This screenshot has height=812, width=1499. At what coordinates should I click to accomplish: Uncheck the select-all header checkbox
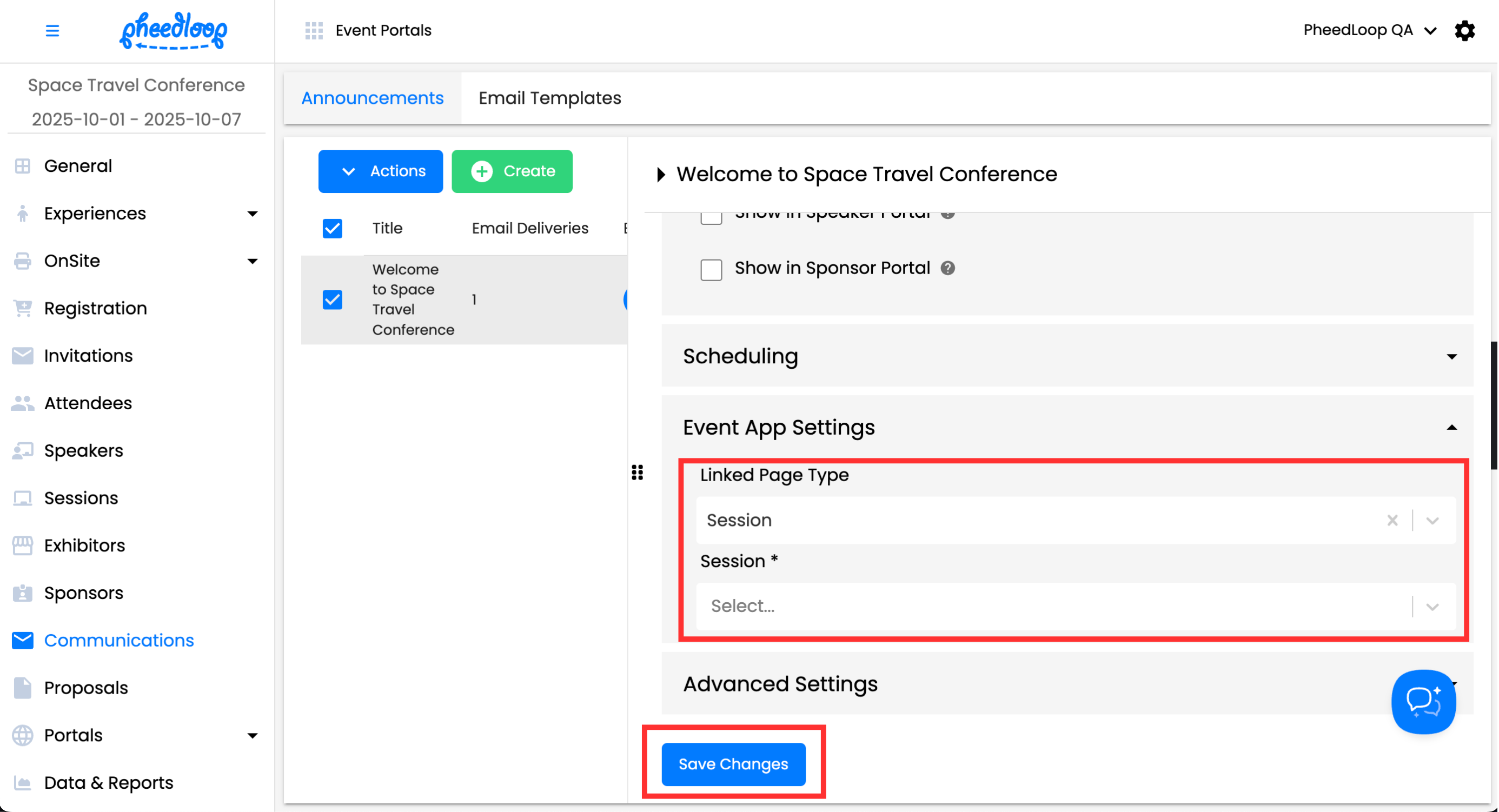coord(332,228)
